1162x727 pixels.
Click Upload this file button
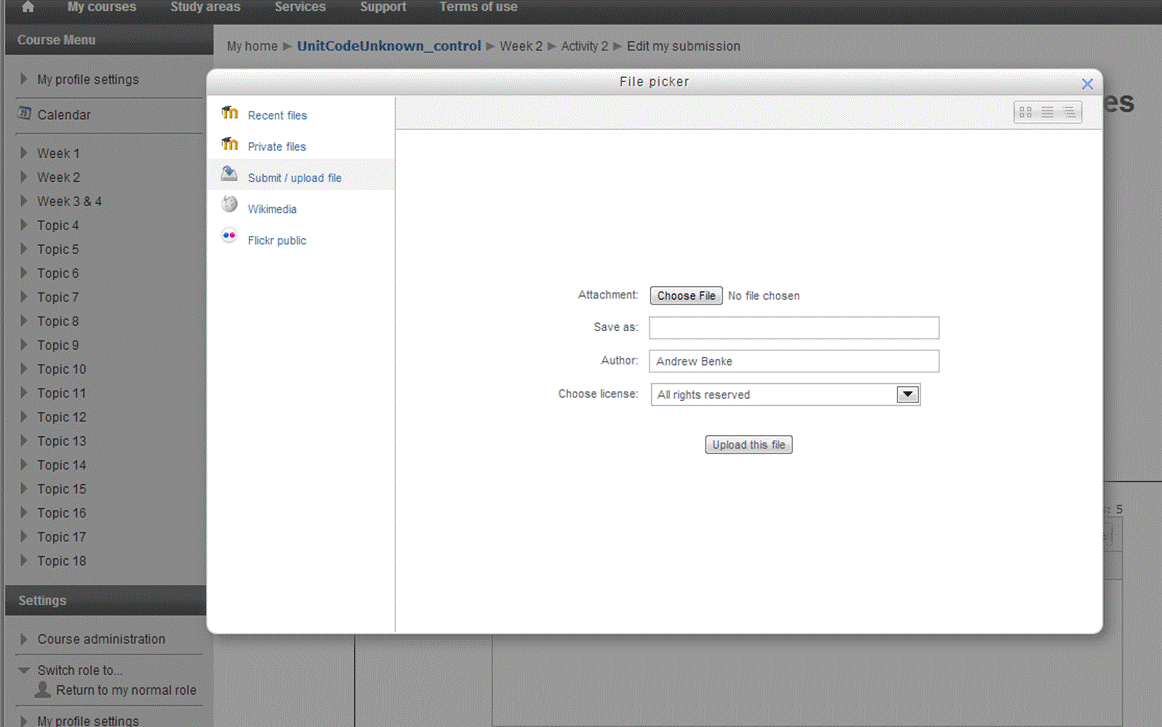pos(748,445)
